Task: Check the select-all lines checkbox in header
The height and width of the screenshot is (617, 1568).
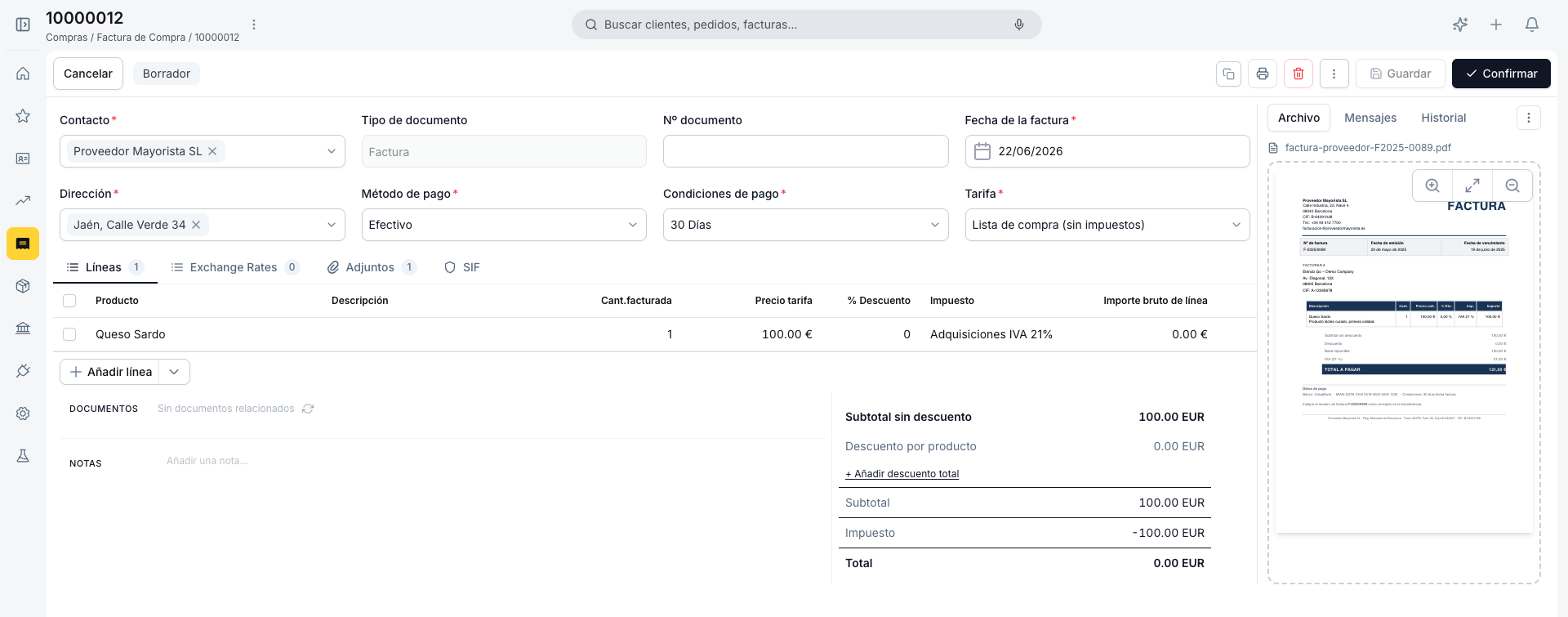Action: [x=69, y=301]
